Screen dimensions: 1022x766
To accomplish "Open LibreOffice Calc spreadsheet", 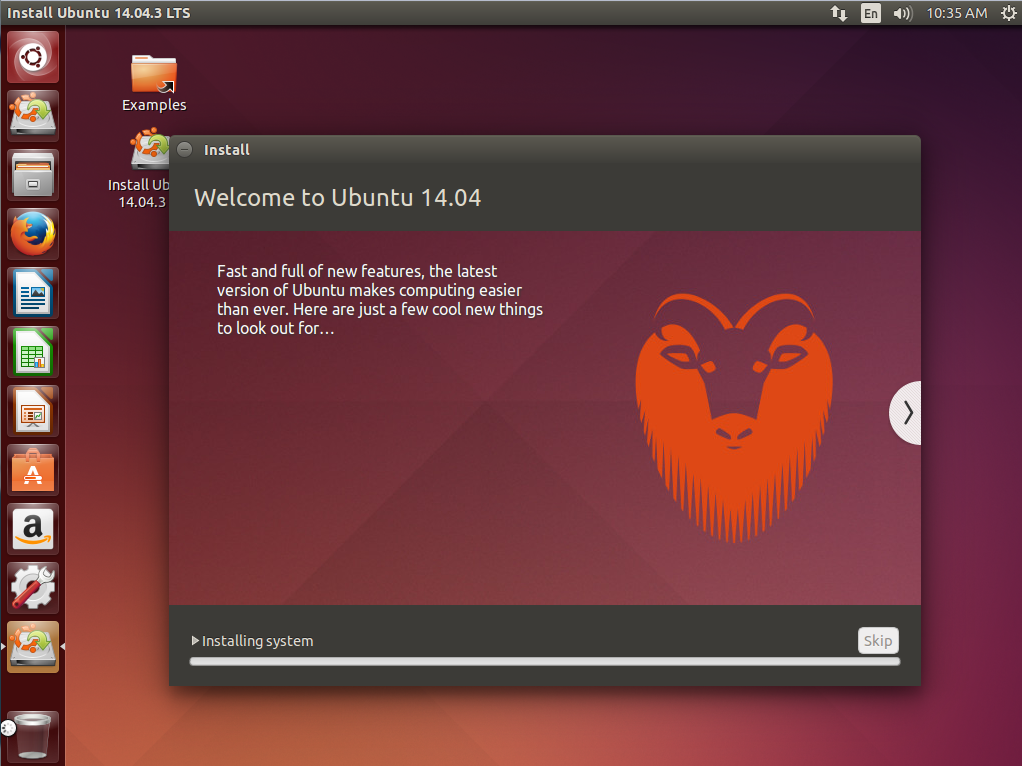I will (x=33, y=352).
